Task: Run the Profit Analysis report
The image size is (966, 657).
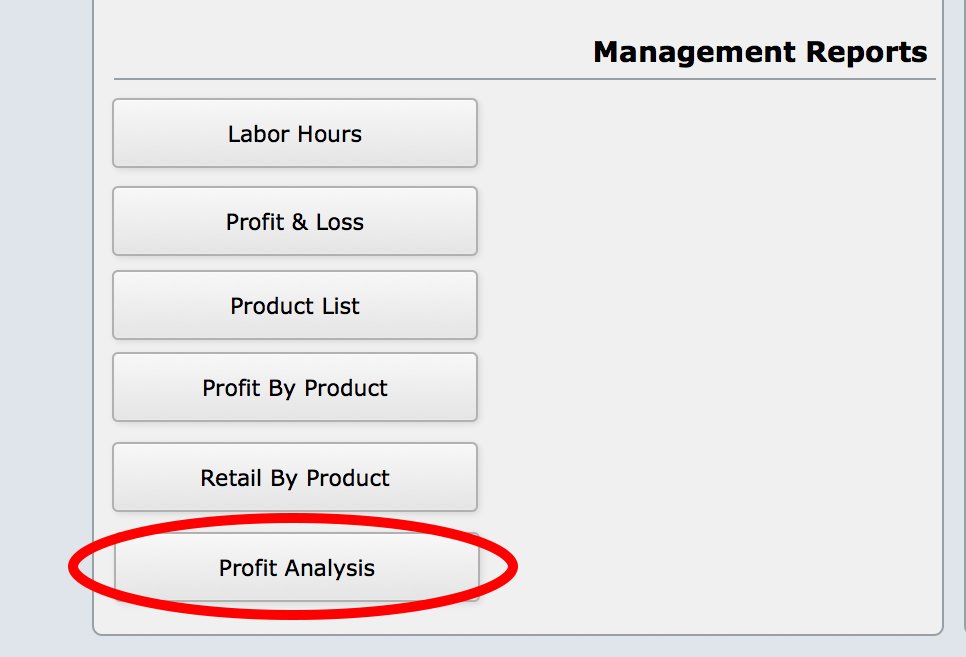Action: (296, 567)
